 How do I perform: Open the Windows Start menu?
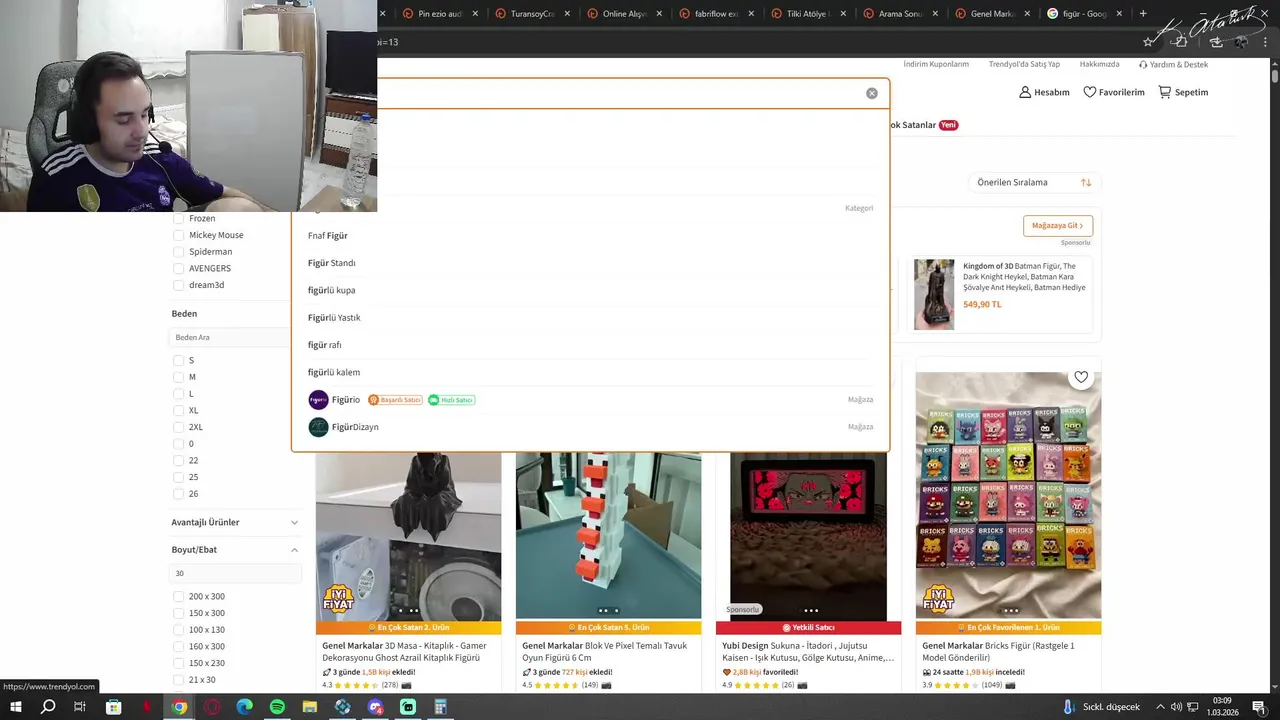pos(15,707)
